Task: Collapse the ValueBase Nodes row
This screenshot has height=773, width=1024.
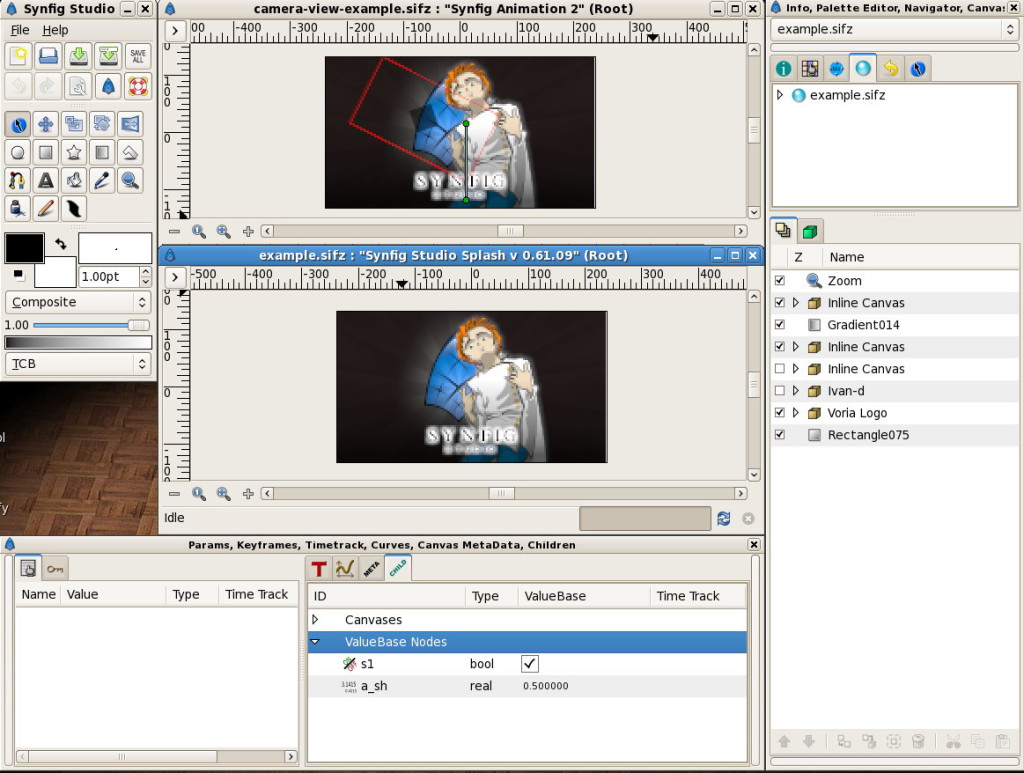Action: (x=315, y=642)
